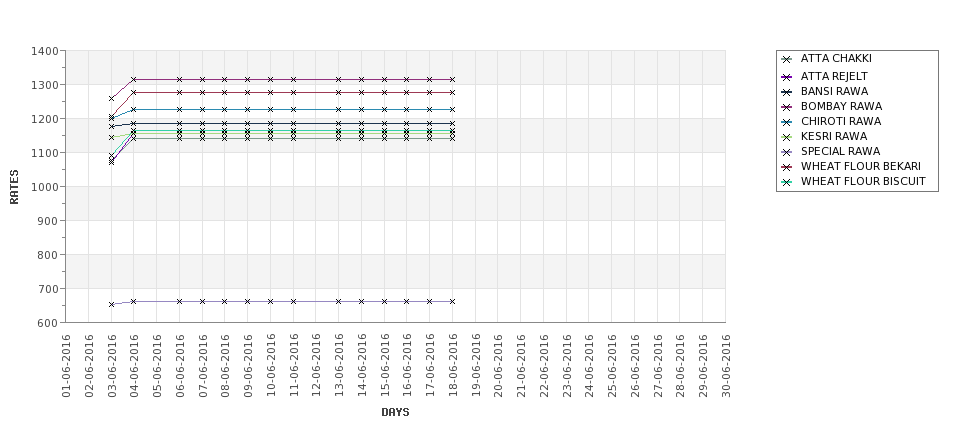975x429 pixels.
Task: Click lowest line's data point on 18-06-2016
Action: (452, 301)
